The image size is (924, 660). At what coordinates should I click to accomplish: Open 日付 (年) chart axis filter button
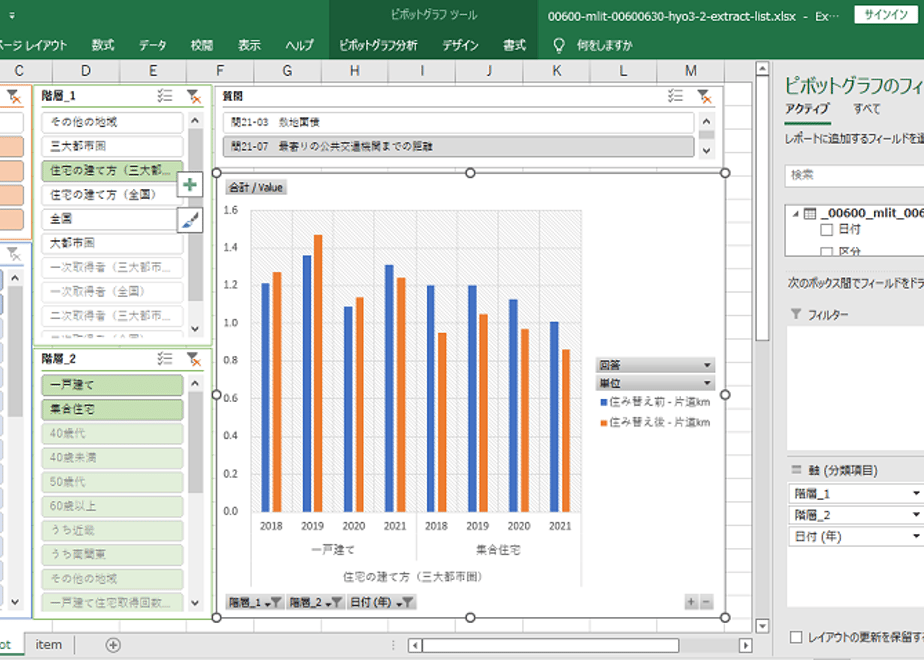382,602
